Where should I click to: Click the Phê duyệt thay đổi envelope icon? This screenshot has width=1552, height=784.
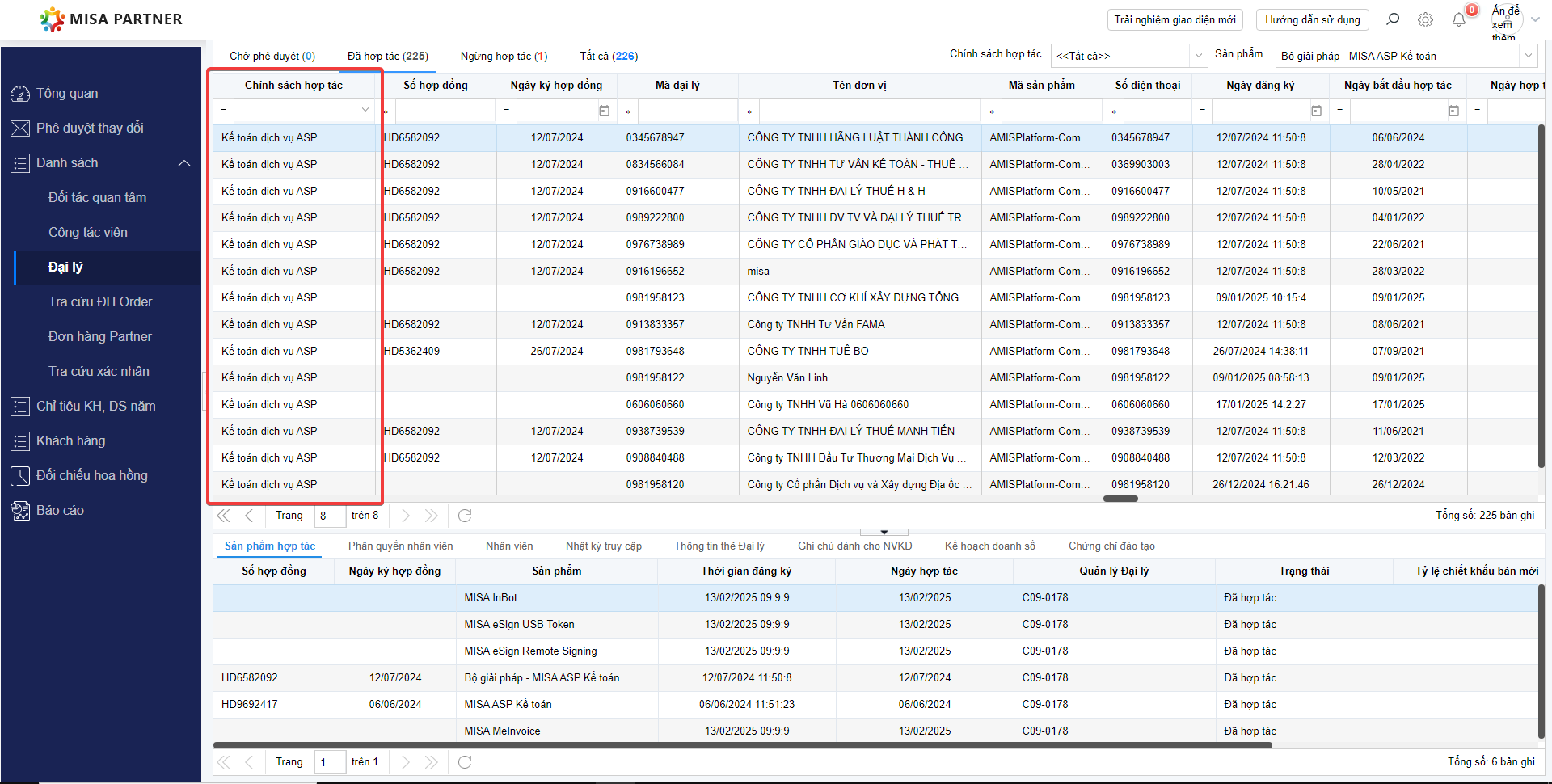click(20, 129)
